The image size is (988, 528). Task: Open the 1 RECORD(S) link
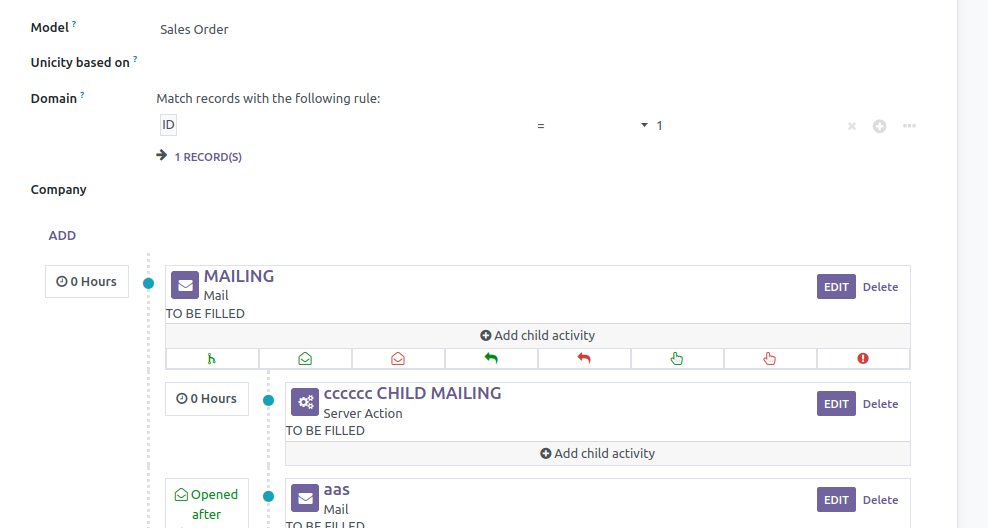click(x=208, y=157)
